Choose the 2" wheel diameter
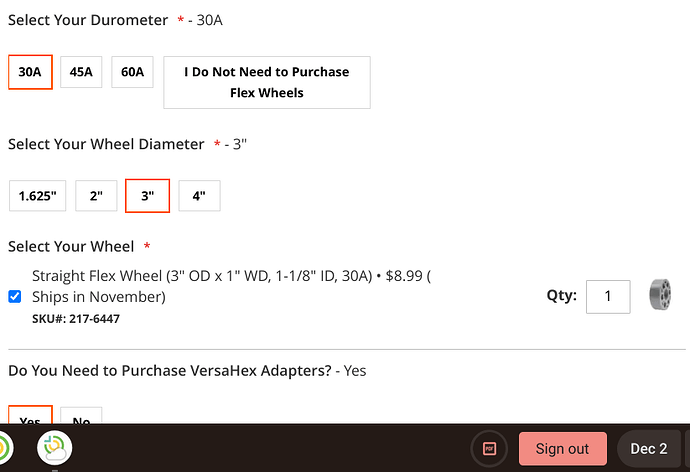Viewport: 690px width, 472px height. click(96, 196)
